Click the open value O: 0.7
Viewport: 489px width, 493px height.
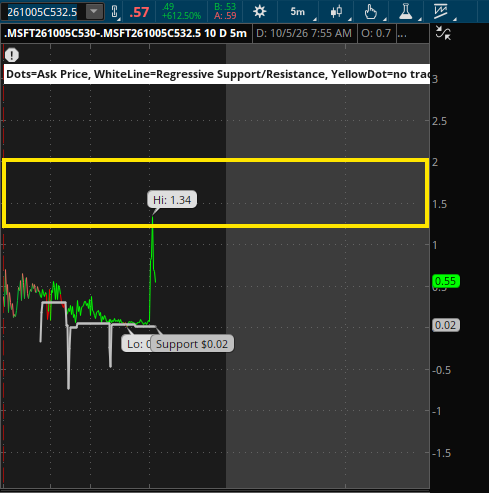point(376,33)
